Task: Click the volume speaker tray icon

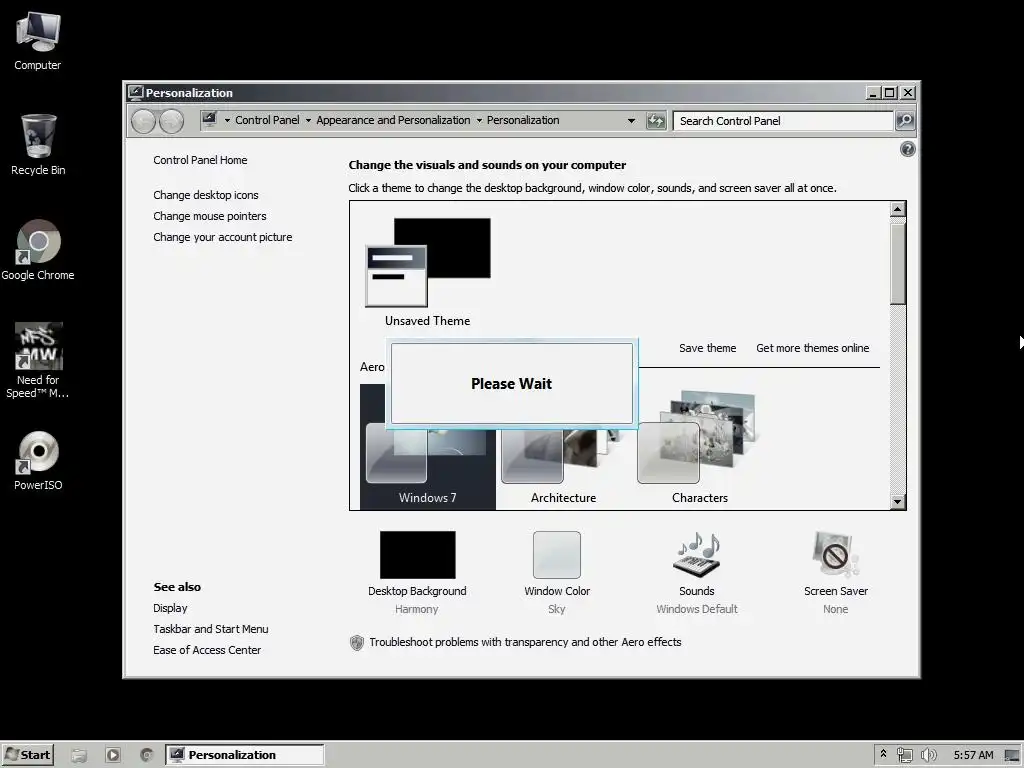Action: (x=928, y=755)
